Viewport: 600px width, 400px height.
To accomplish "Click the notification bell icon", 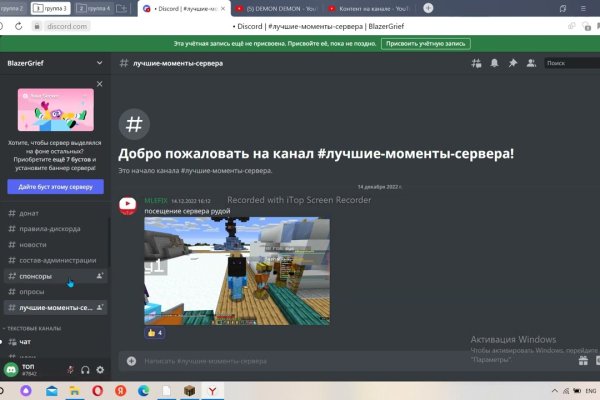I will coord(493,63).
